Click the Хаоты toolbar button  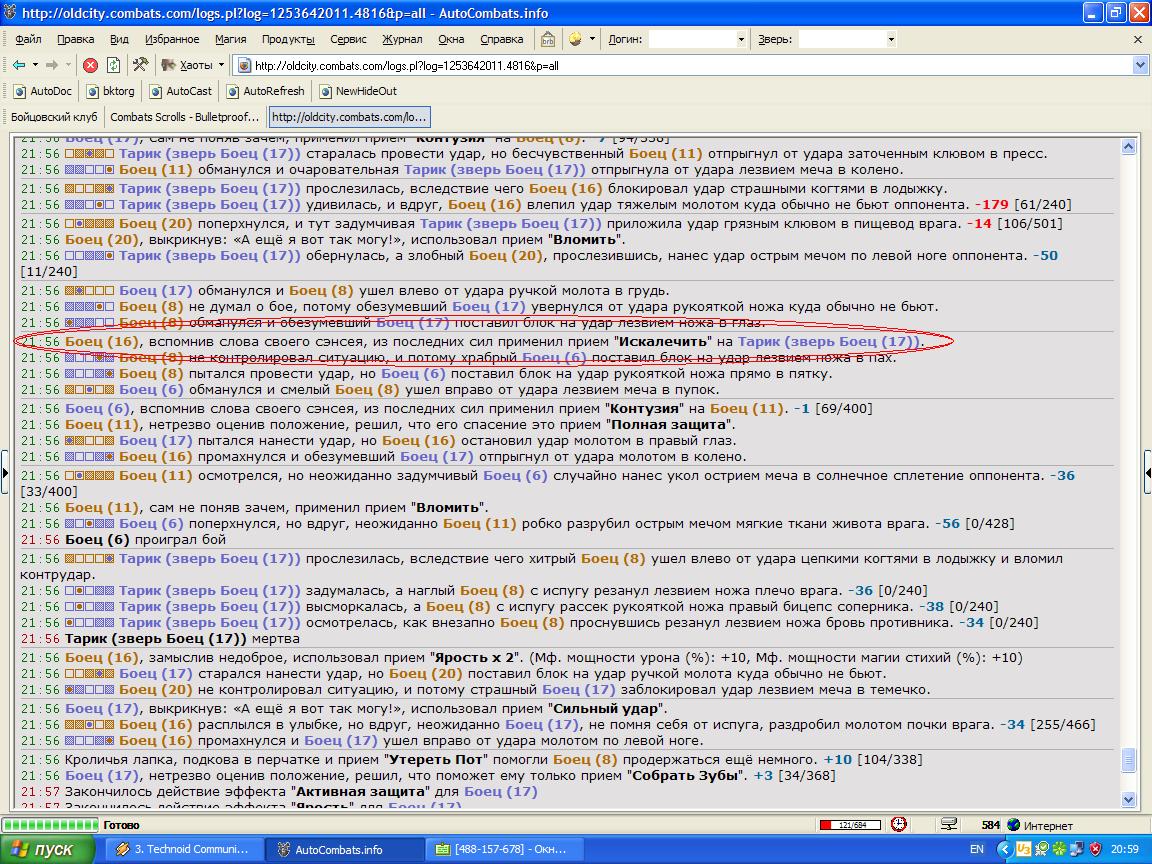(x=187, y=65)
